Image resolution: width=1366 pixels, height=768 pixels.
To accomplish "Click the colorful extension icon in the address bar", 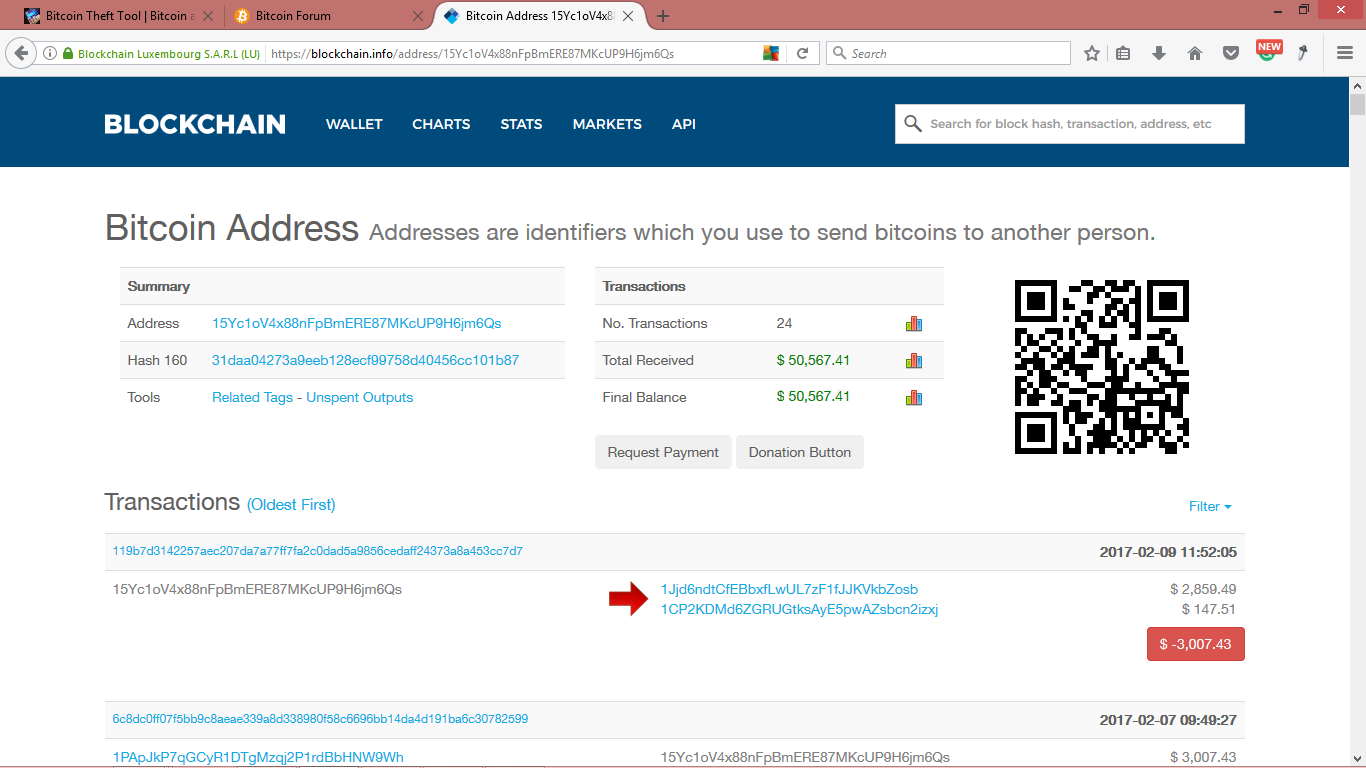I will (771, 54).
